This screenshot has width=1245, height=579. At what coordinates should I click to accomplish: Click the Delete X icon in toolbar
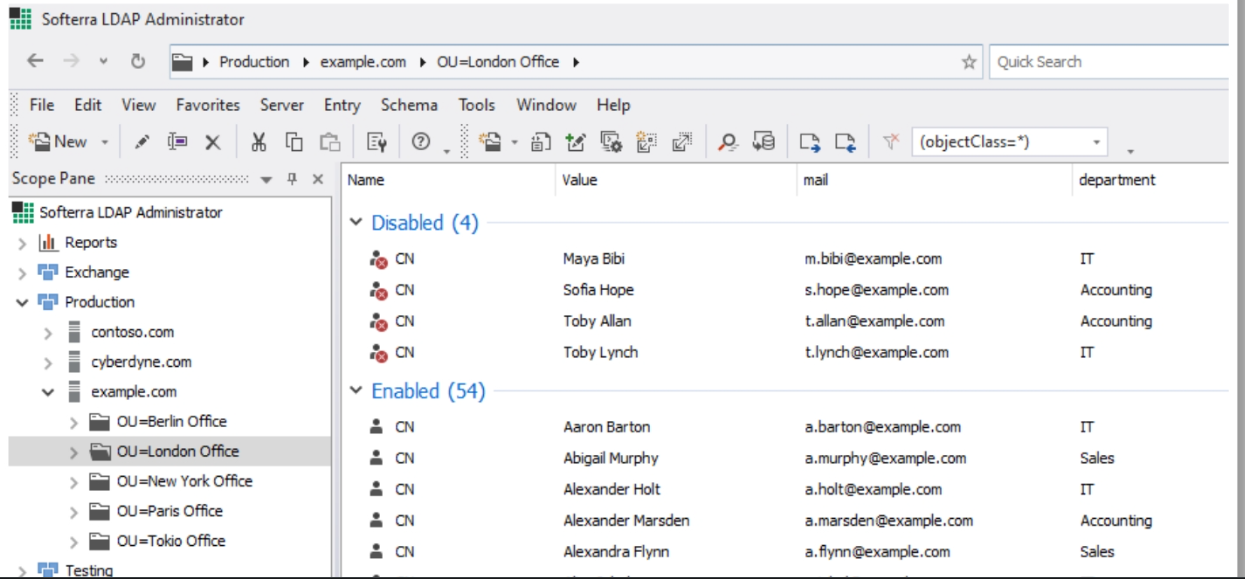213,142
